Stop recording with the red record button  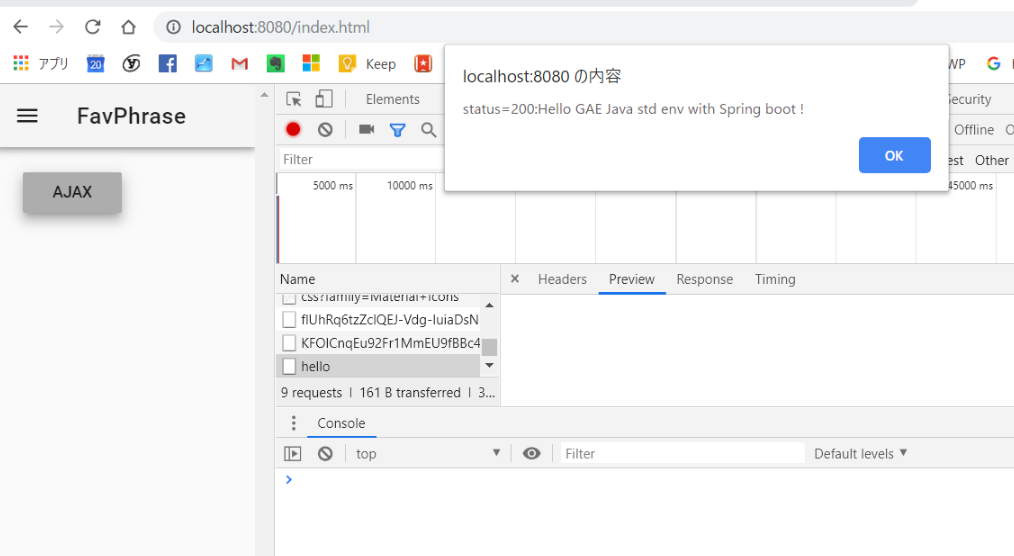(294, 129)
